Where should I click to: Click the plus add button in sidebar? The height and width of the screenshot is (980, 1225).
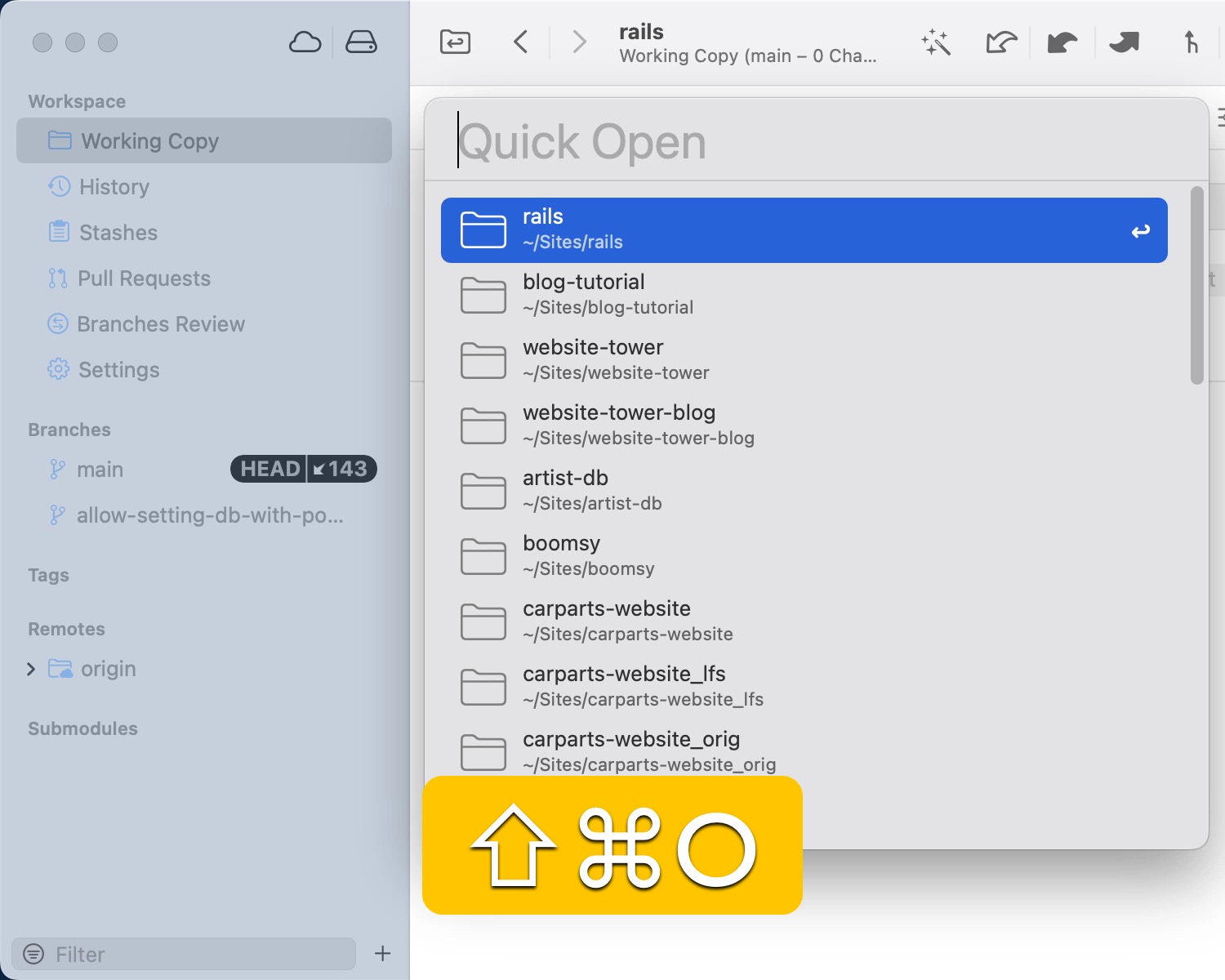click(x=382, y=953)
